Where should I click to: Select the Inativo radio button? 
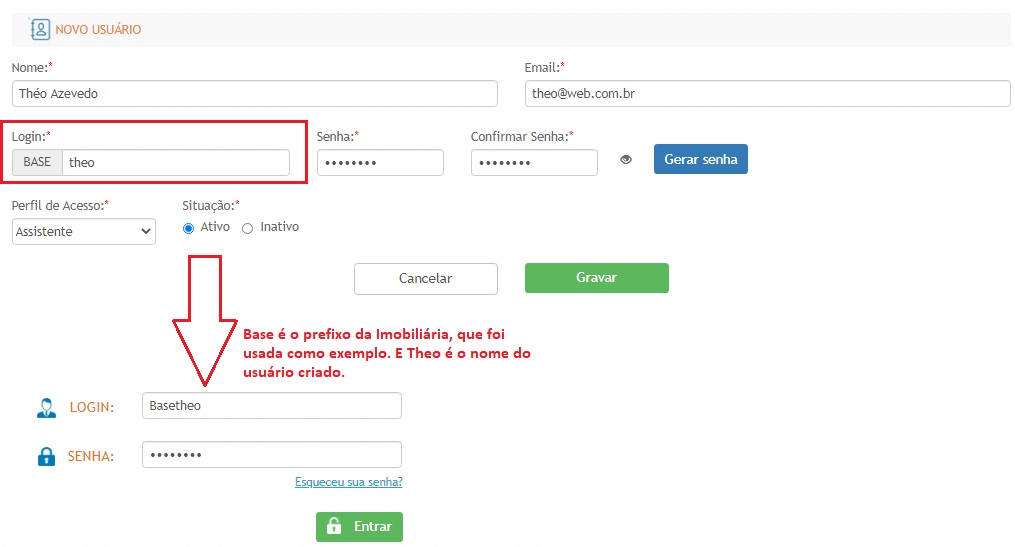[x=247, y=228]
